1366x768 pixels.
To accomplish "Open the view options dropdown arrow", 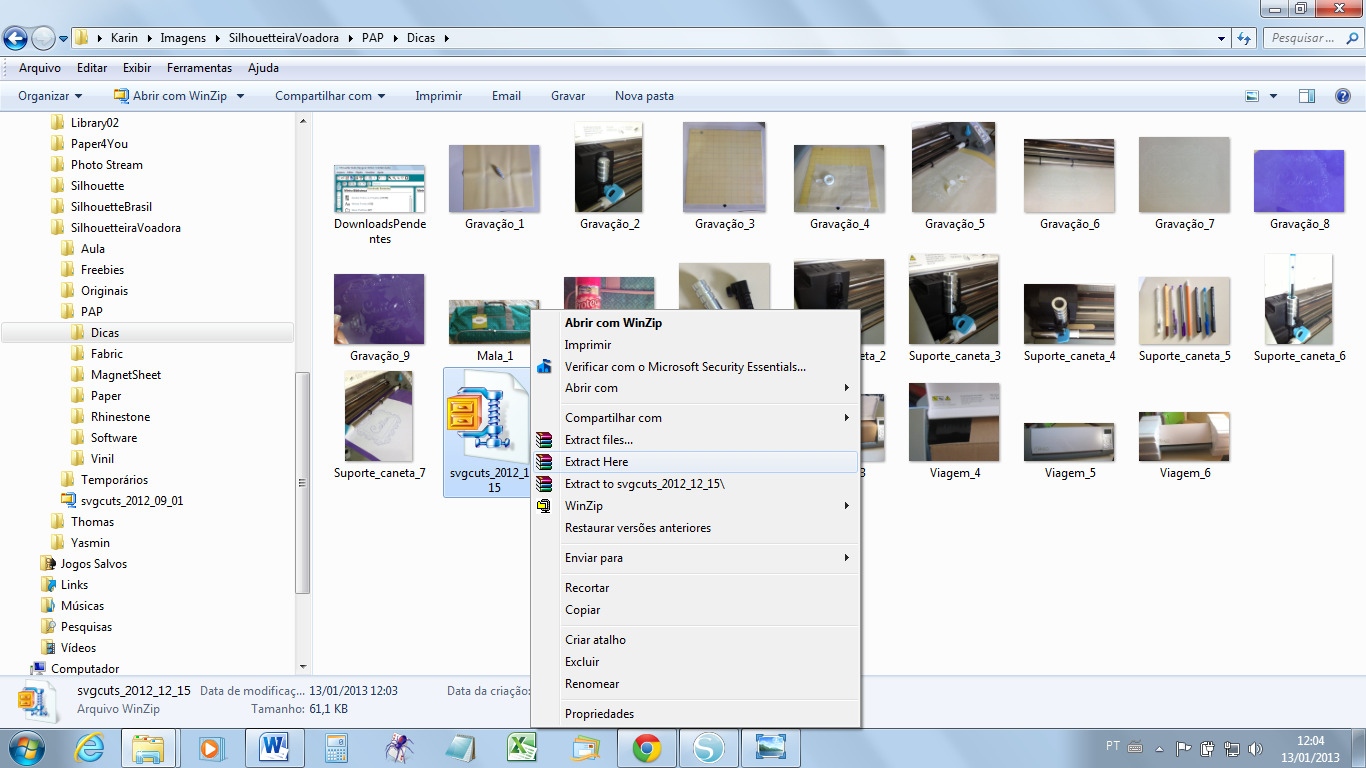I will click(1273, 96).
